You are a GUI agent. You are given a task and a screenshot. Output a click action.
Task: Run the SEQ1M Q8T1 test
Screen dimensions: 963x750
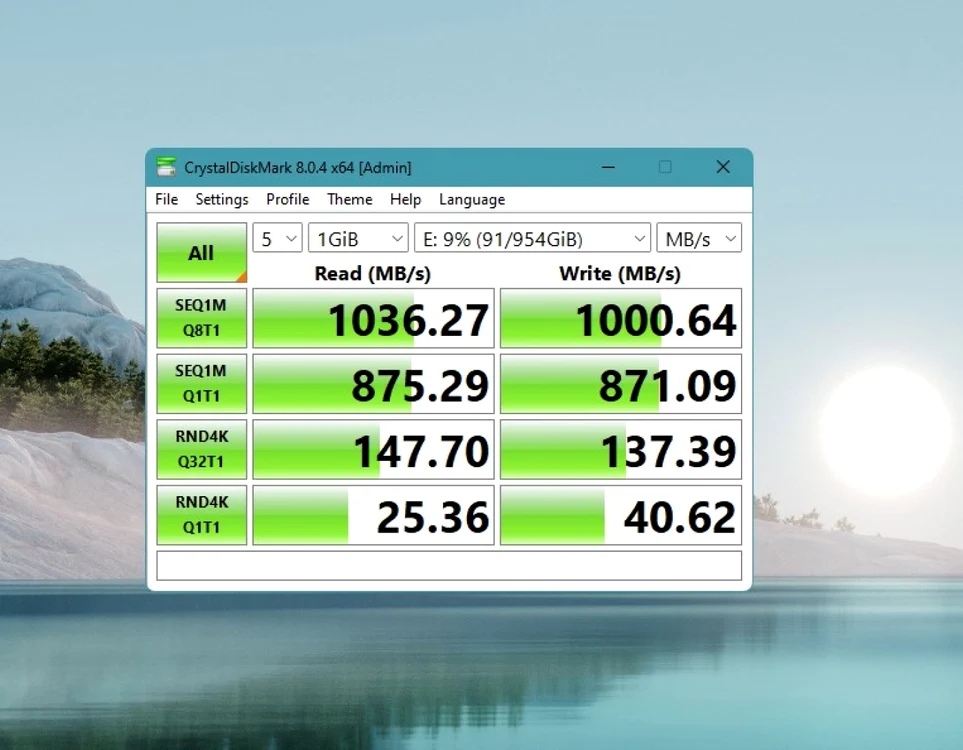[201, 318]
